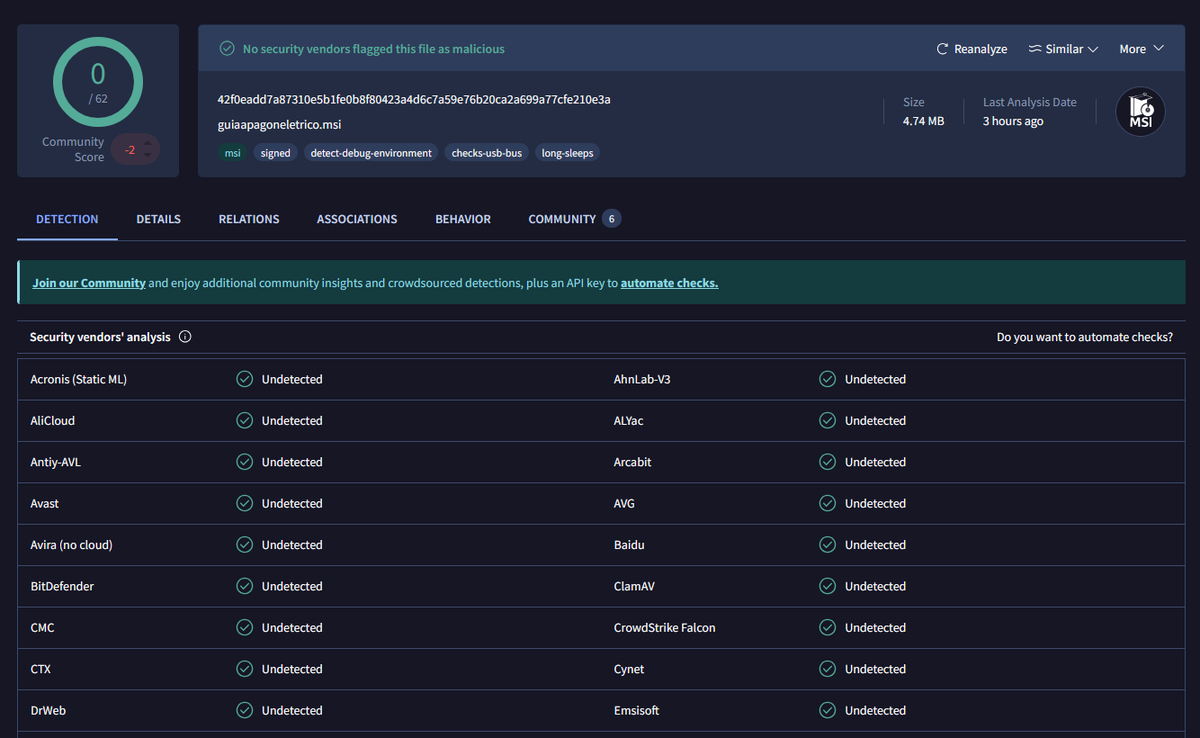Click the Undetected result for DrWeb
Screen dimensions: 1200x738
tap(292, 711)
